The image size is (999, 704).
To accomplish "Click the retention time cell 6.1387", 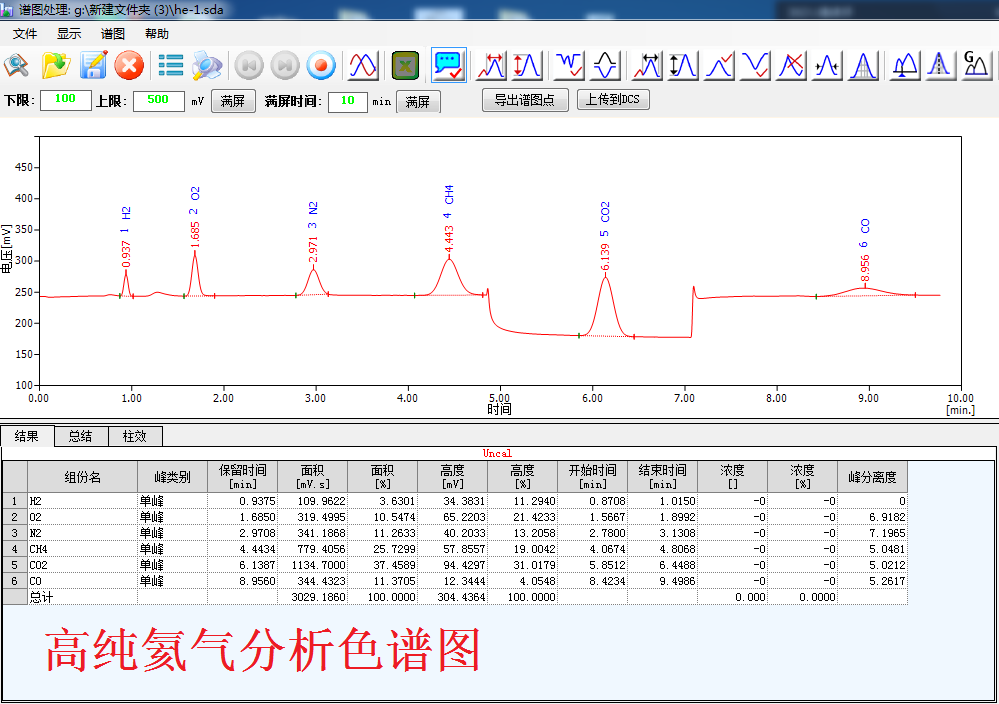I will click(243, 565).
